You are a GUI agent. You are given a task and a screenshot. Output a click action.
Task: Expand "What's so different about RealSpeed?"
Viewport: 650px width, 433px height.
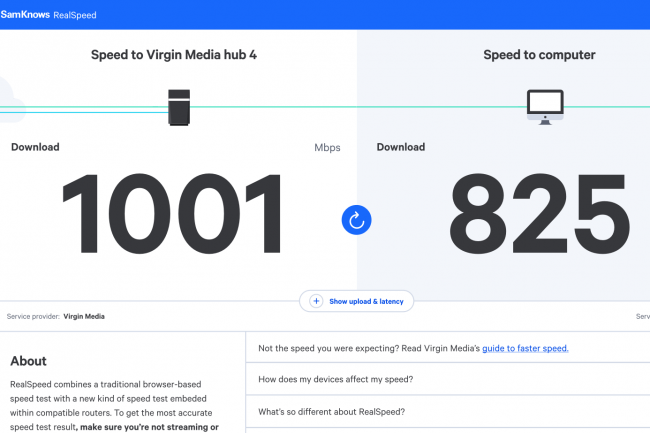tap(448, 411)
